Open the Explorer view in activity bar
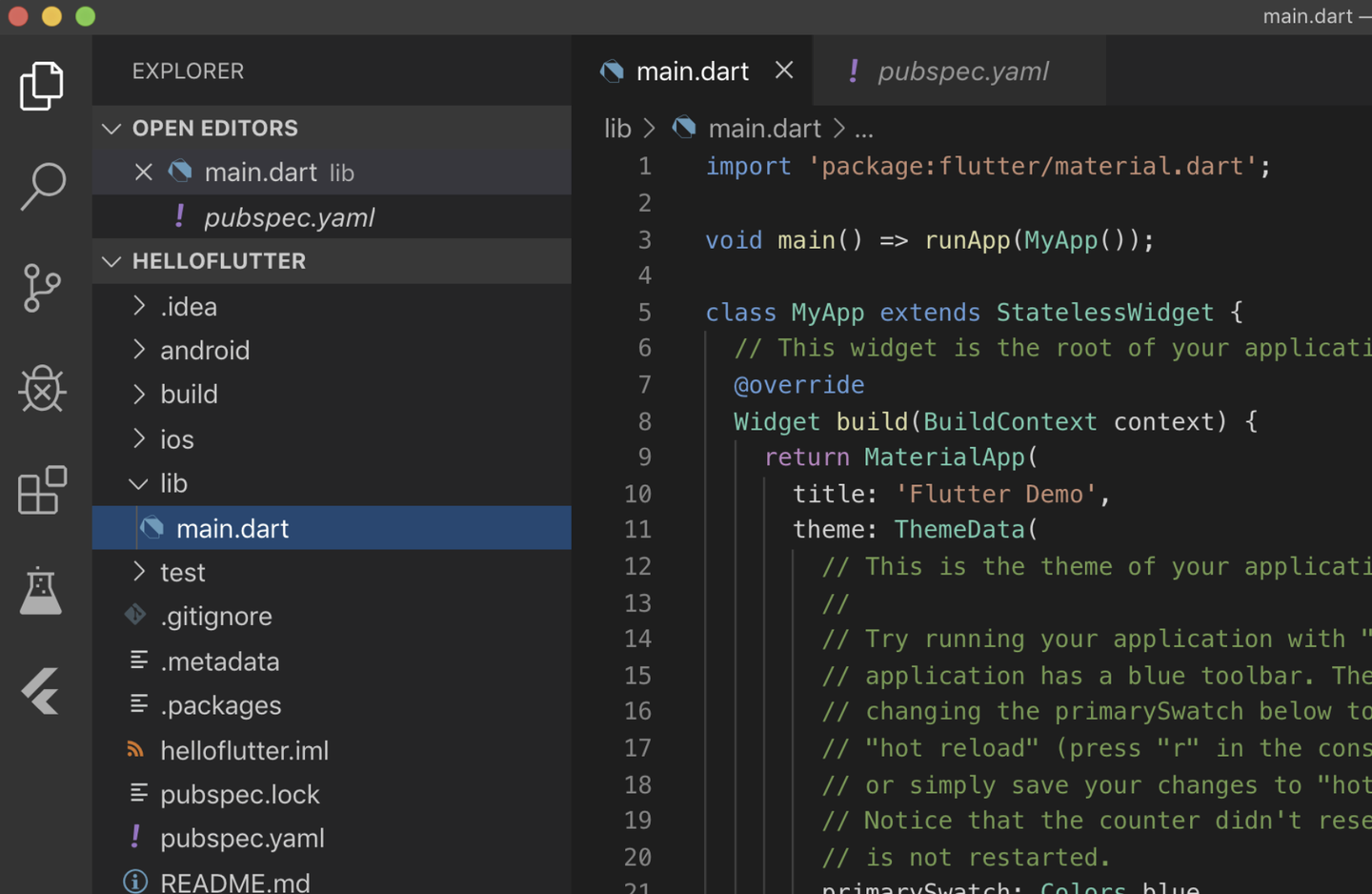1372x894 pixels. [42, 86]
